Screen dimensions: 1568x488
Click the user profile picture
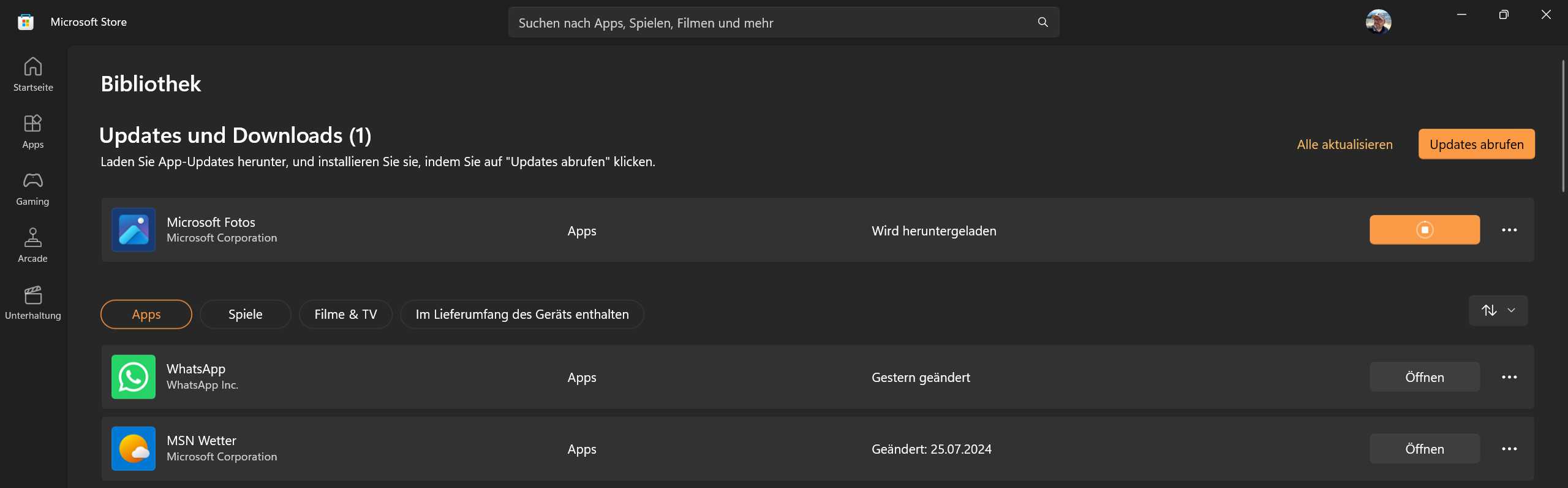point(1379,21)
